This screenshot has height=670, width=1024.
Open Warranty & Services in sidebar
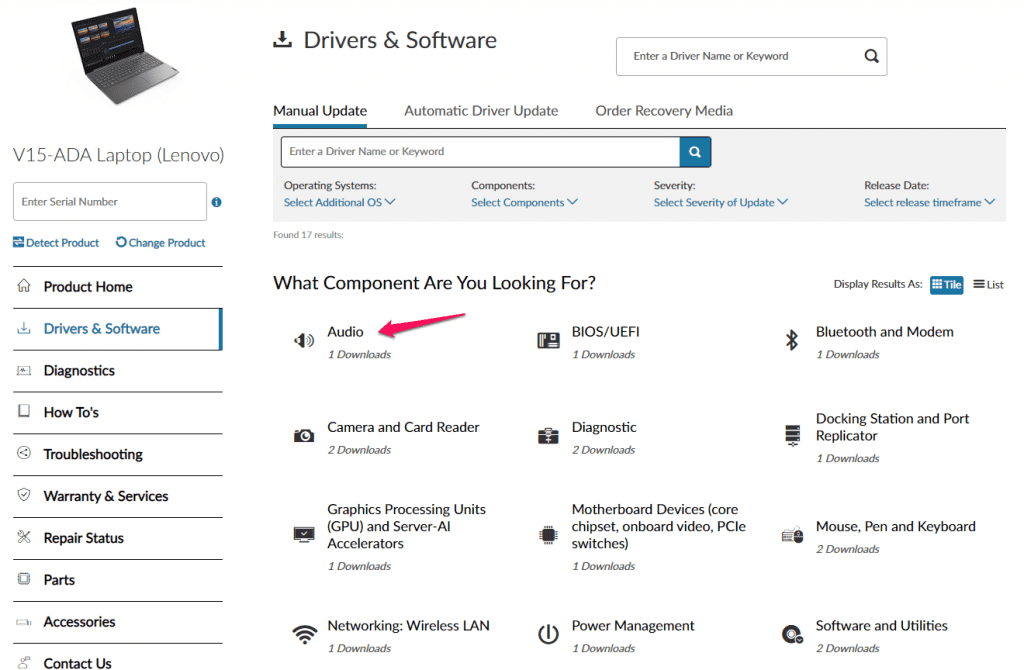105,496
